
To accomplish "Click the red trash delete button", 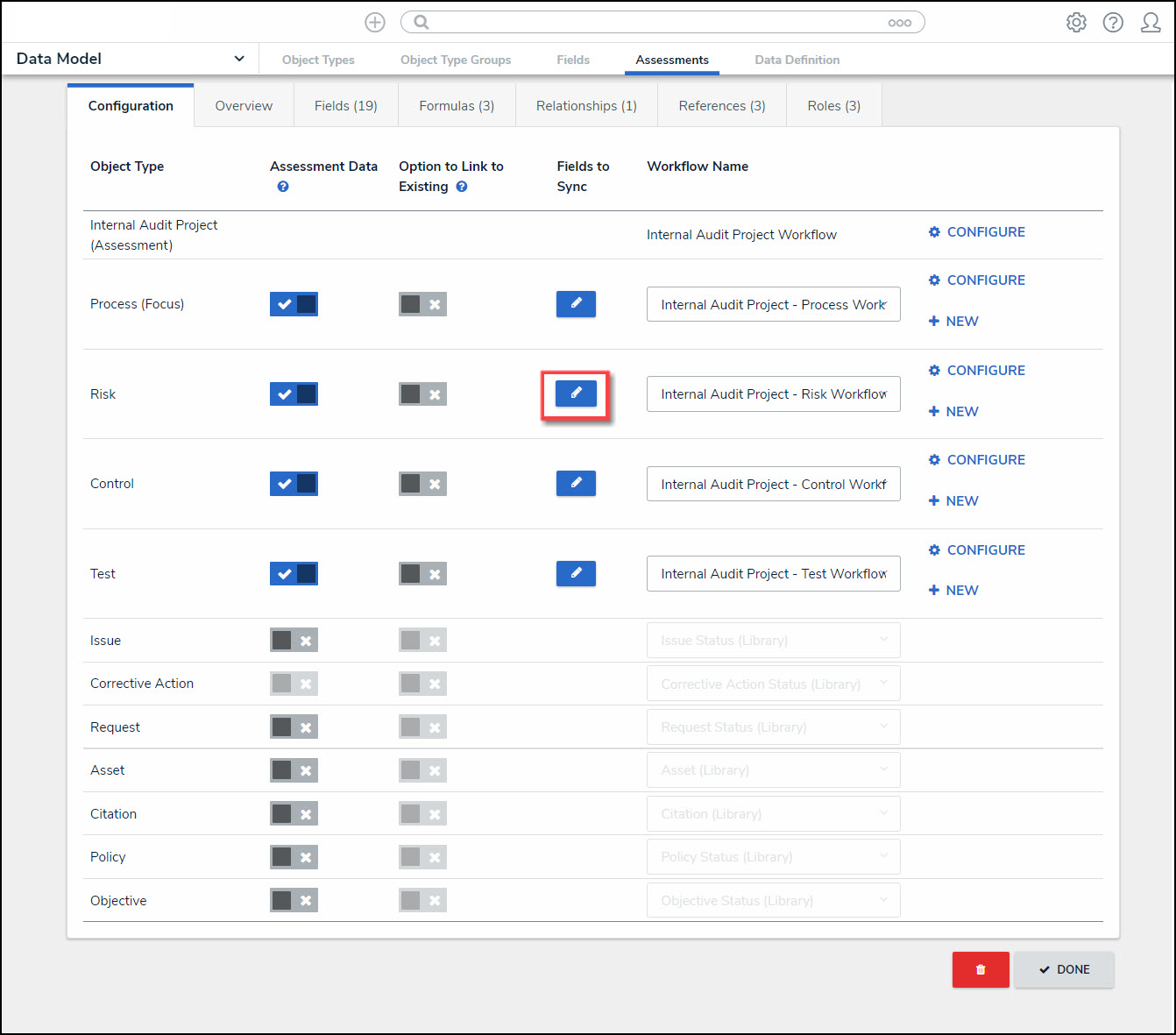I will [981, 969].
